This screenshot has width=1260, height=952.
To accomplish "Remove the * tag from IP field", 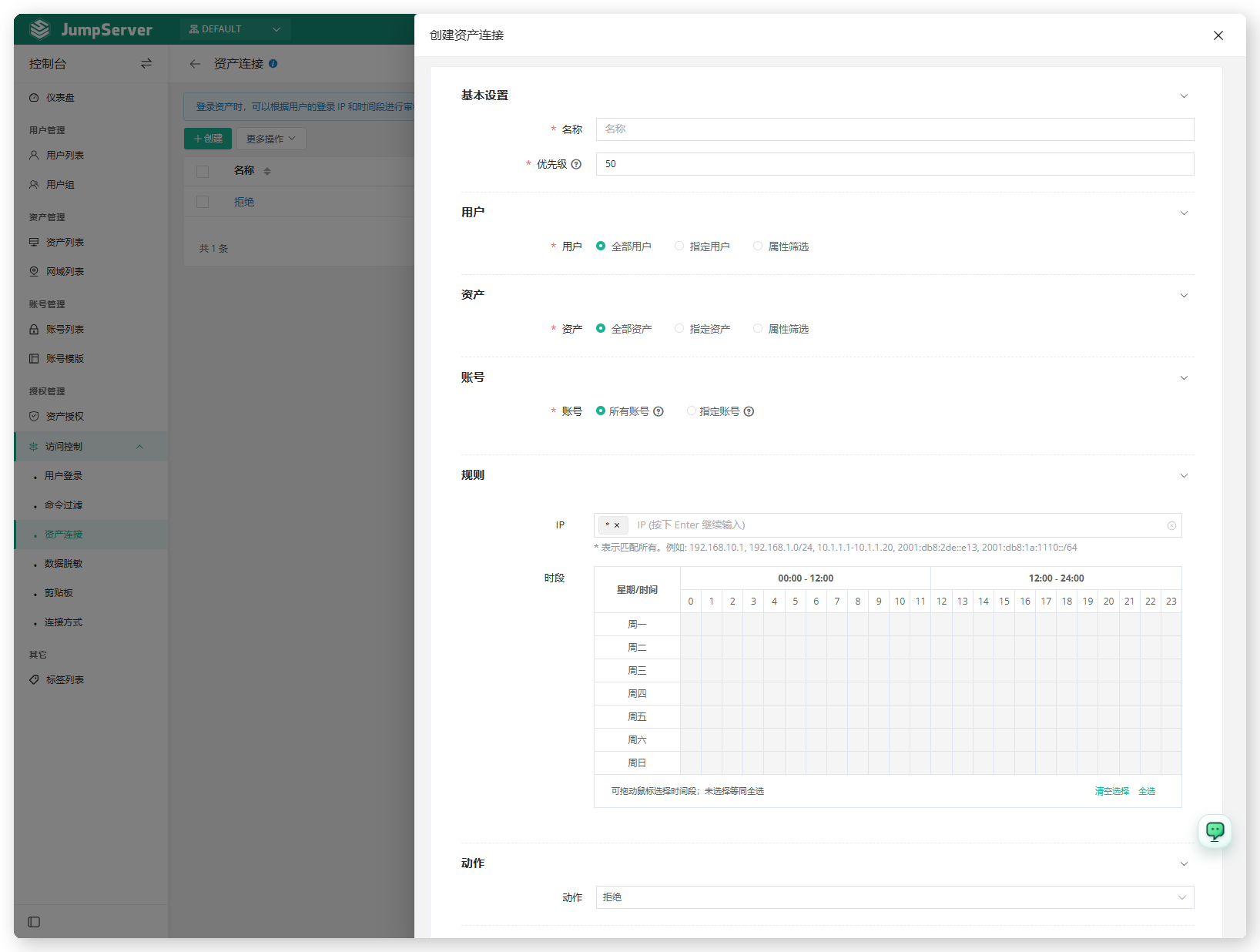I will point(617,525).
